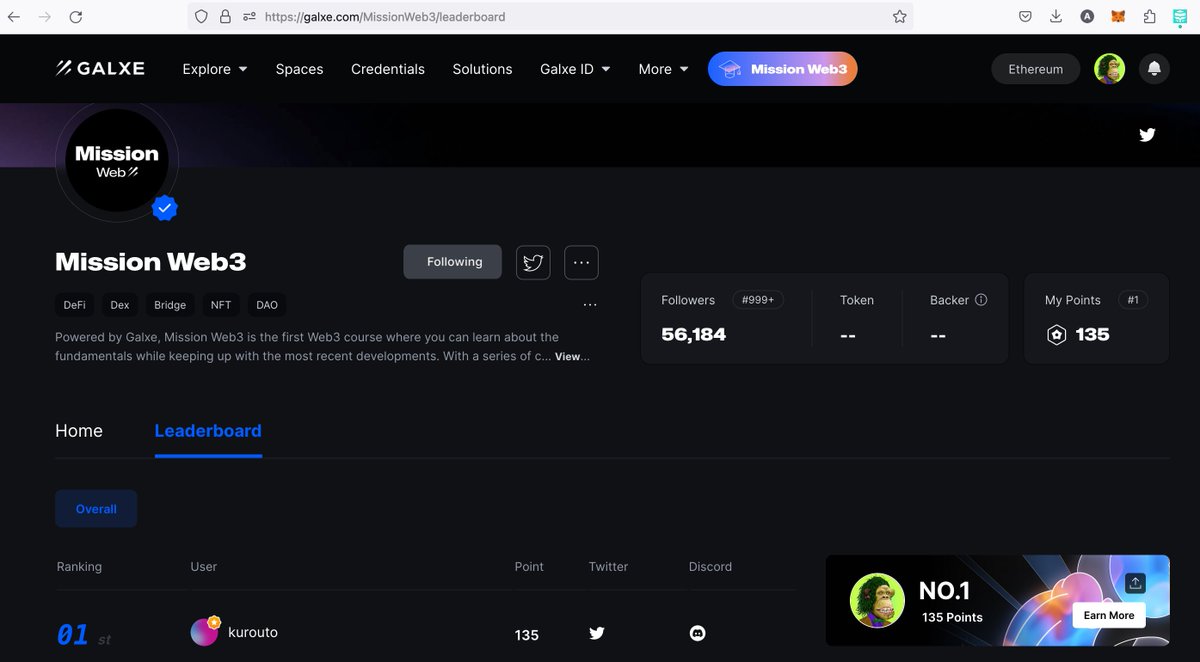Image resolution: width=1200 pixels, height=662 pixels.
Task: Click the NFT tag
Action: (221, 305)
